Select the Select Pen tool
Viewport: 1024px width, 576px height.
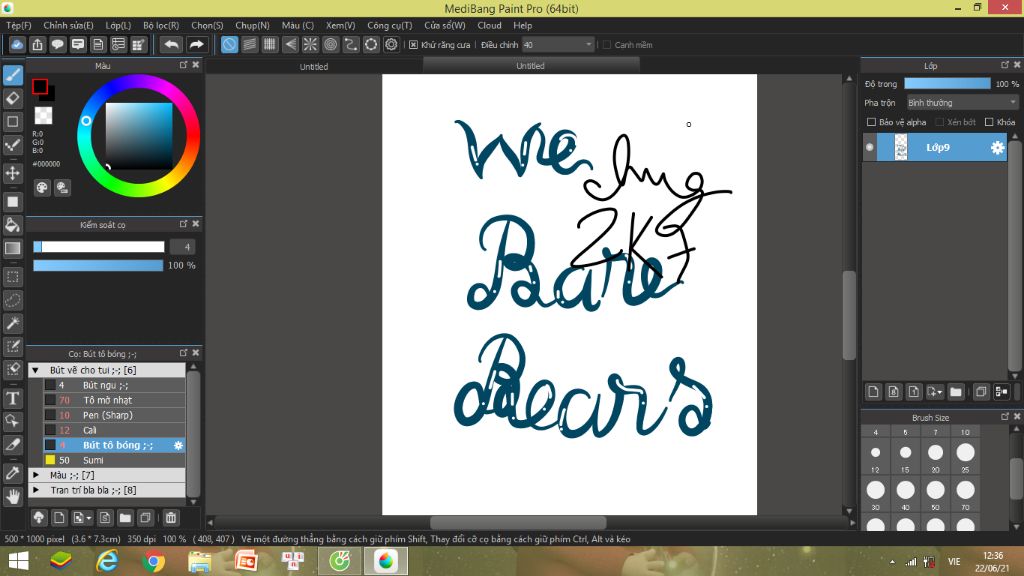12,346
